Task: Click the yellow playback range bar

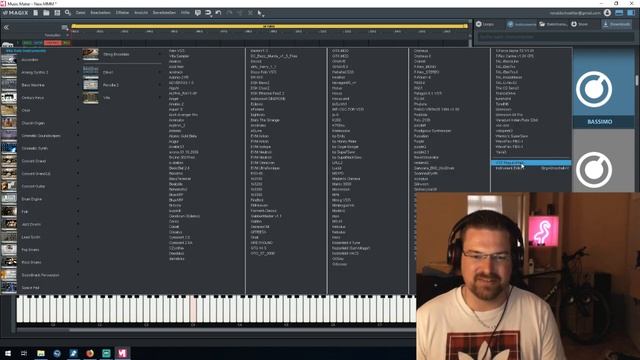Action: (x=269, y=26)
